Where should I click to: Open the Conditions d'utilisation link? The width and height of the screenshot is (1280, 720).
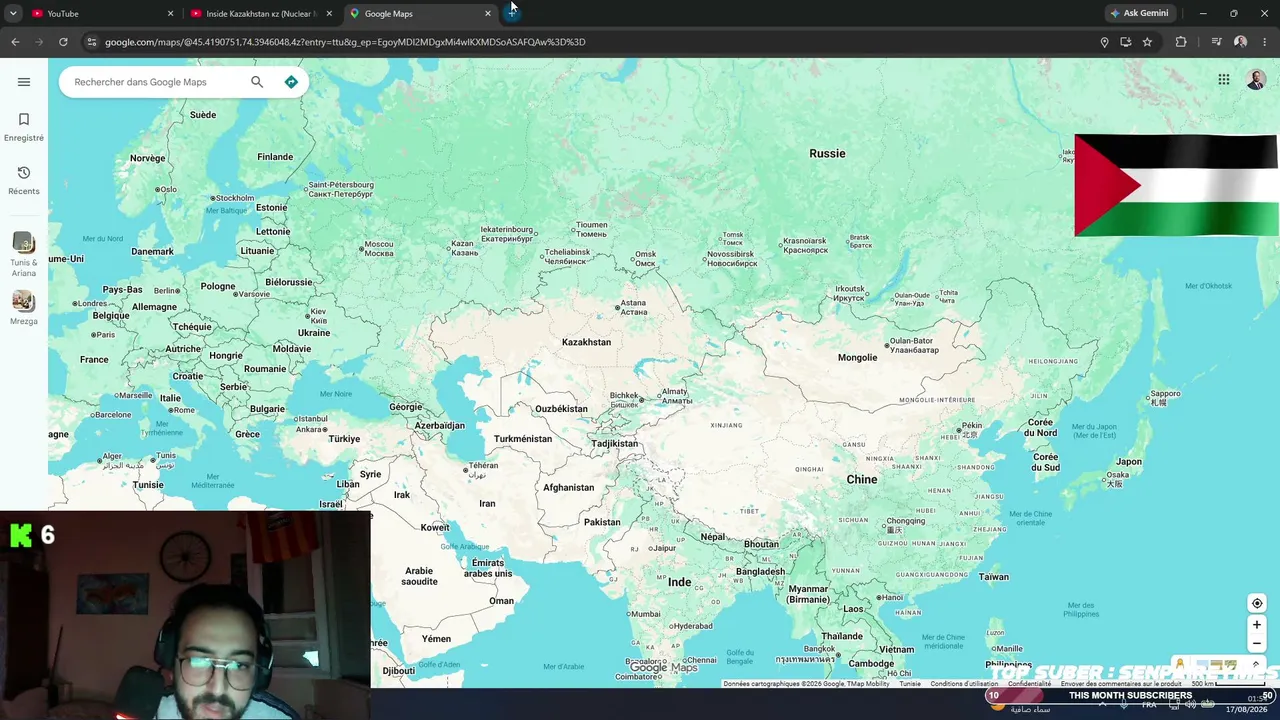click(x=964, y=684)
